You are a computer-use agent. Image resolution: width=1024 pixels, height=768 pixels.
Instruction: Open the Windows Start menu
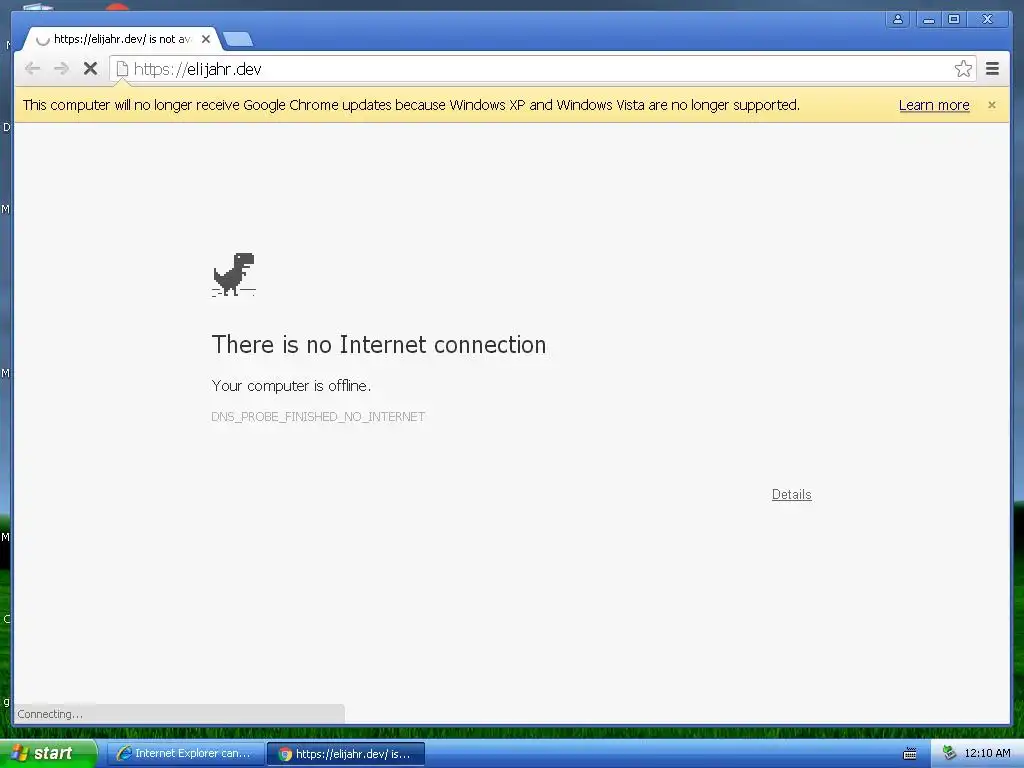tap(48, 753)
